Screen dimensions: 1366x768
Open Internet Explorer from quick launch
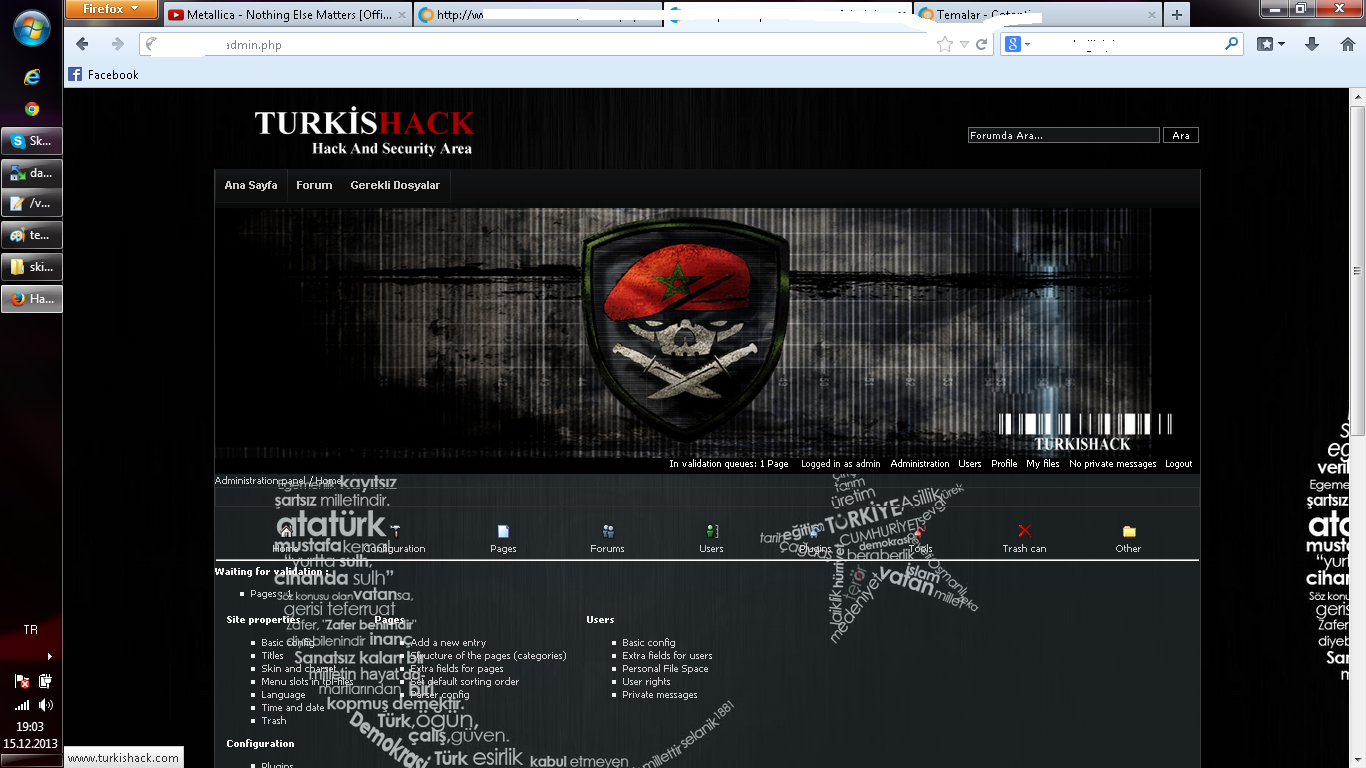point(32,77)
